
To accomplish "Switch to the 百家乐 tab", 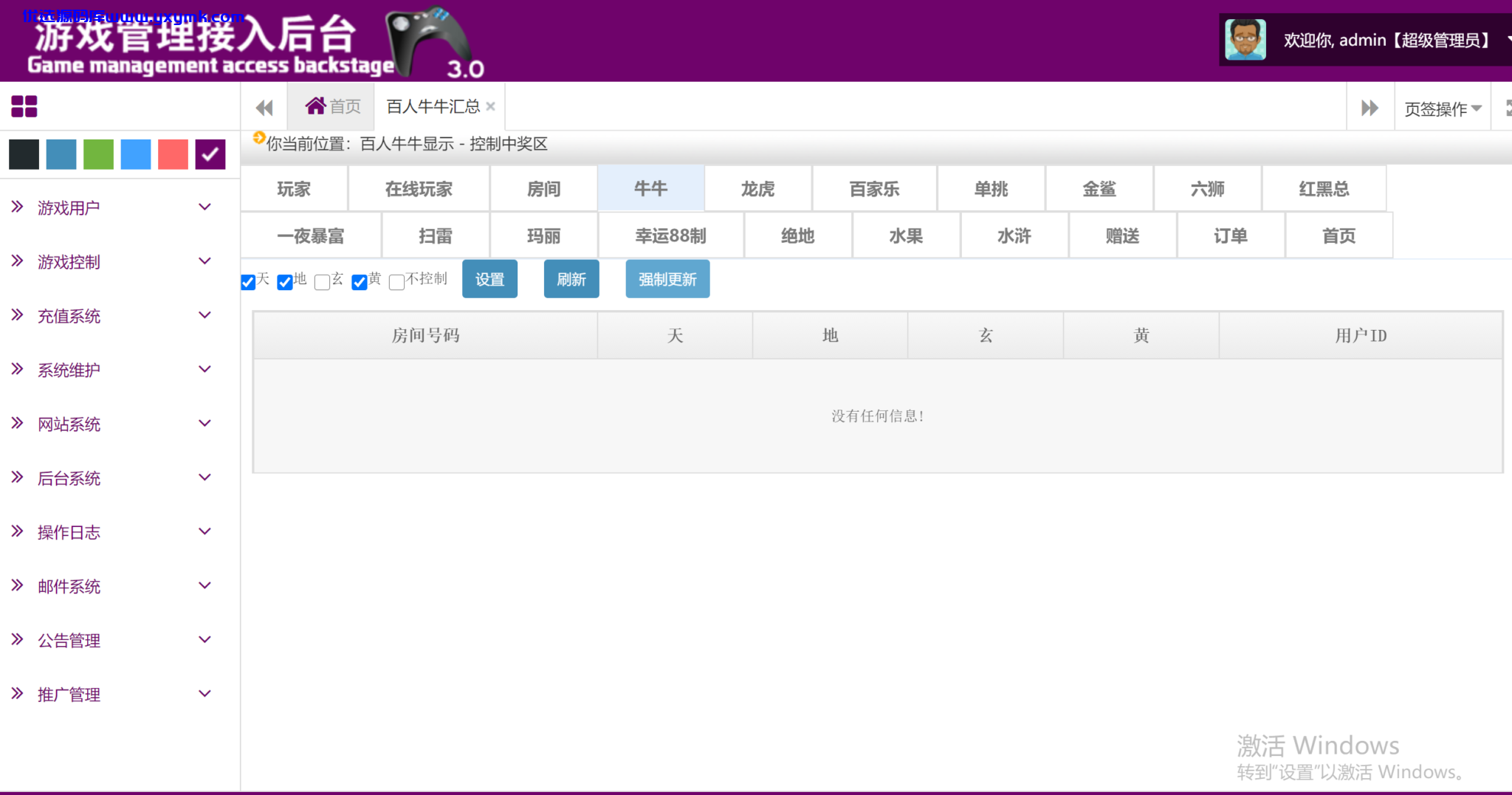I will [875, 189].
